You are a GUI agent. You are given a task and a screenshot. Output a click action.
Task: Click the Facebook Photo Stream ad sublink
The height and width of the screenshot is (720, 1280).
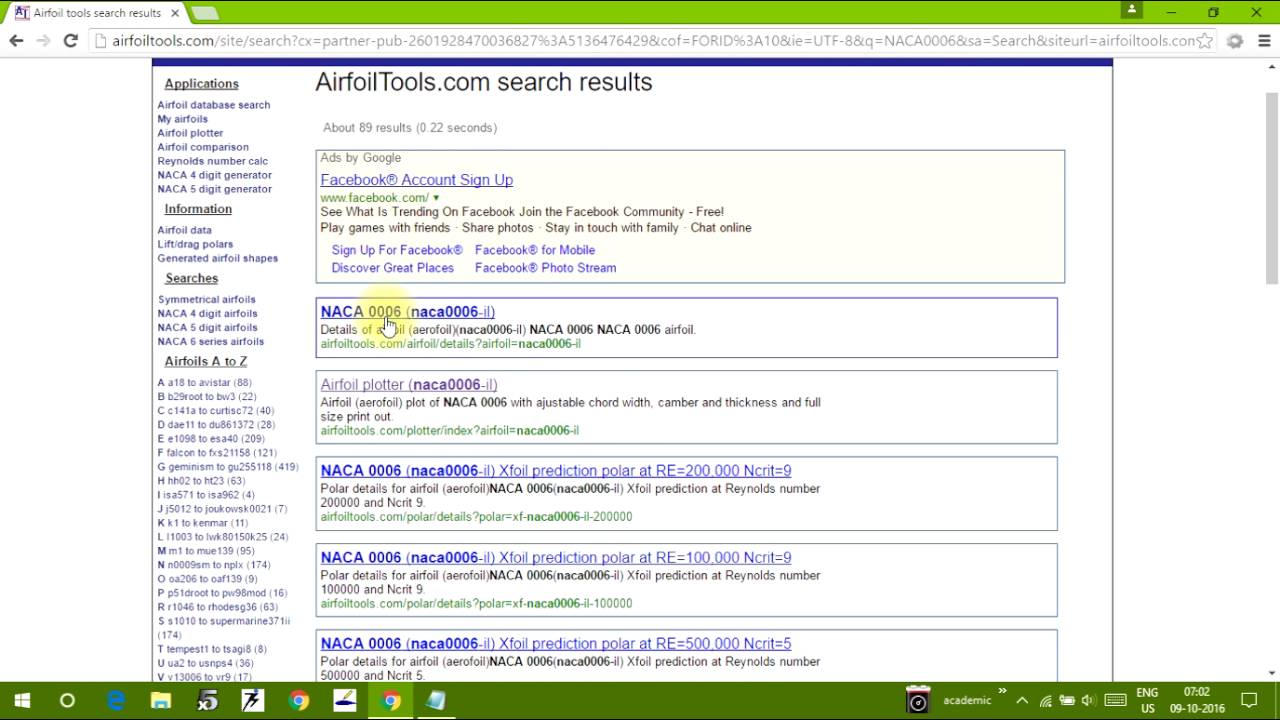coord(545,268)
